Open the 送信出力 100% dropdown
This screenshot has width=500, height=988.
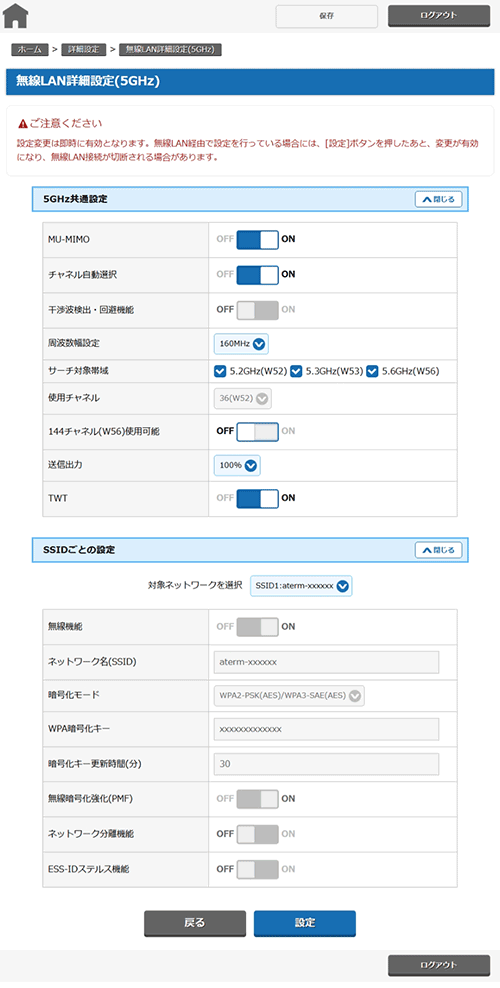(x=237, y=466)
